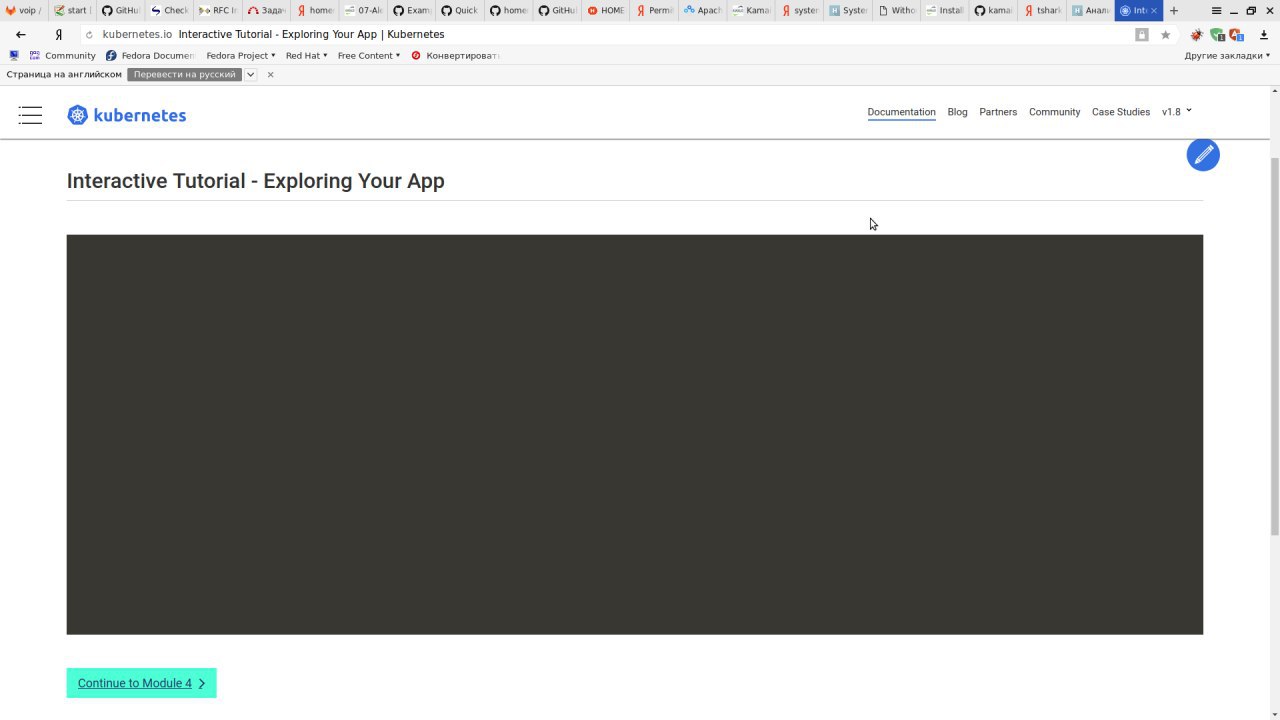This screenshot has width=1280, height=720.
Task: Switch to the Permi tab
Action: (654, 10)
